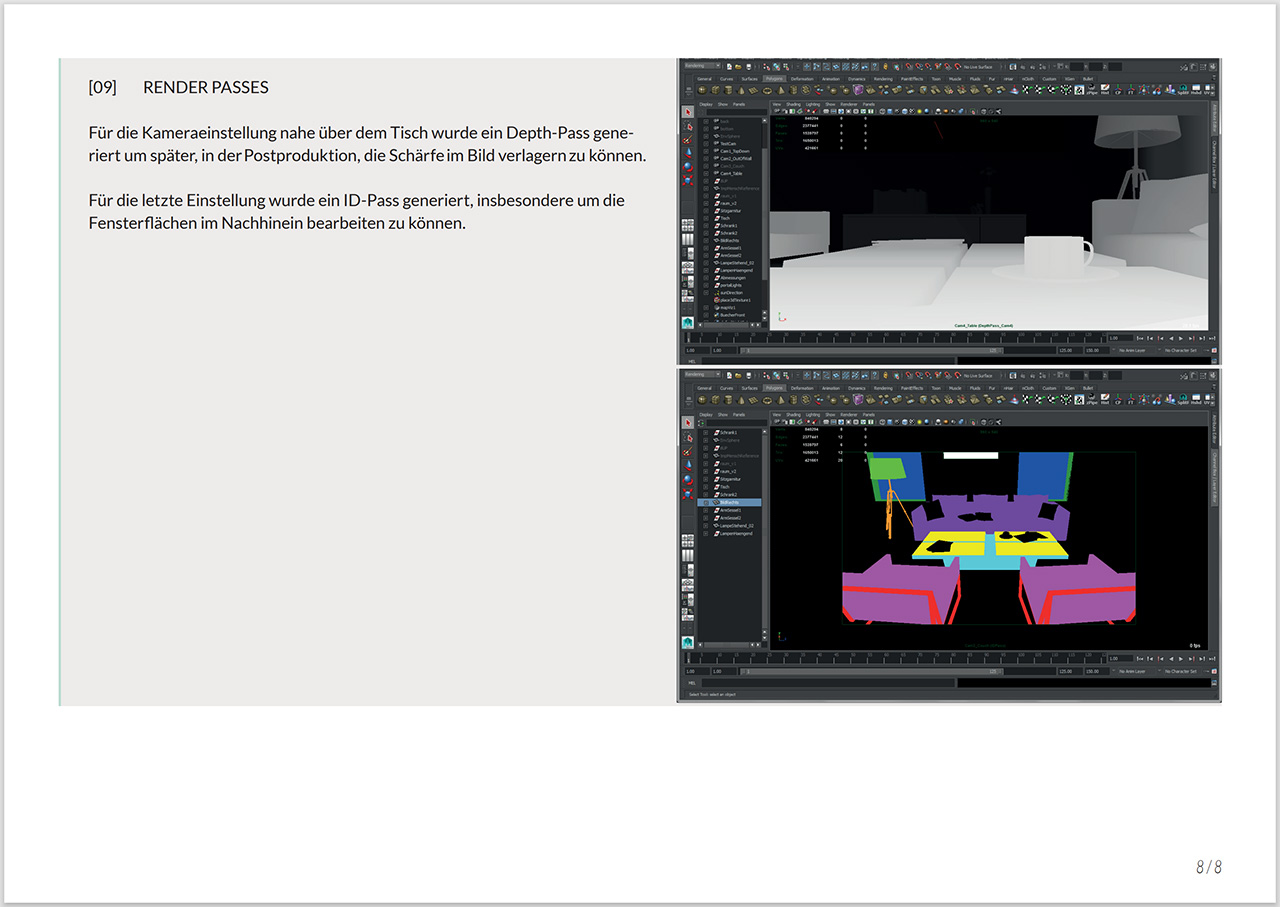The height and width of the screenshot is (907, 1280).
Task: Switch to Polygons shelf tab in depth-pass window
Action: coord(774,78)
